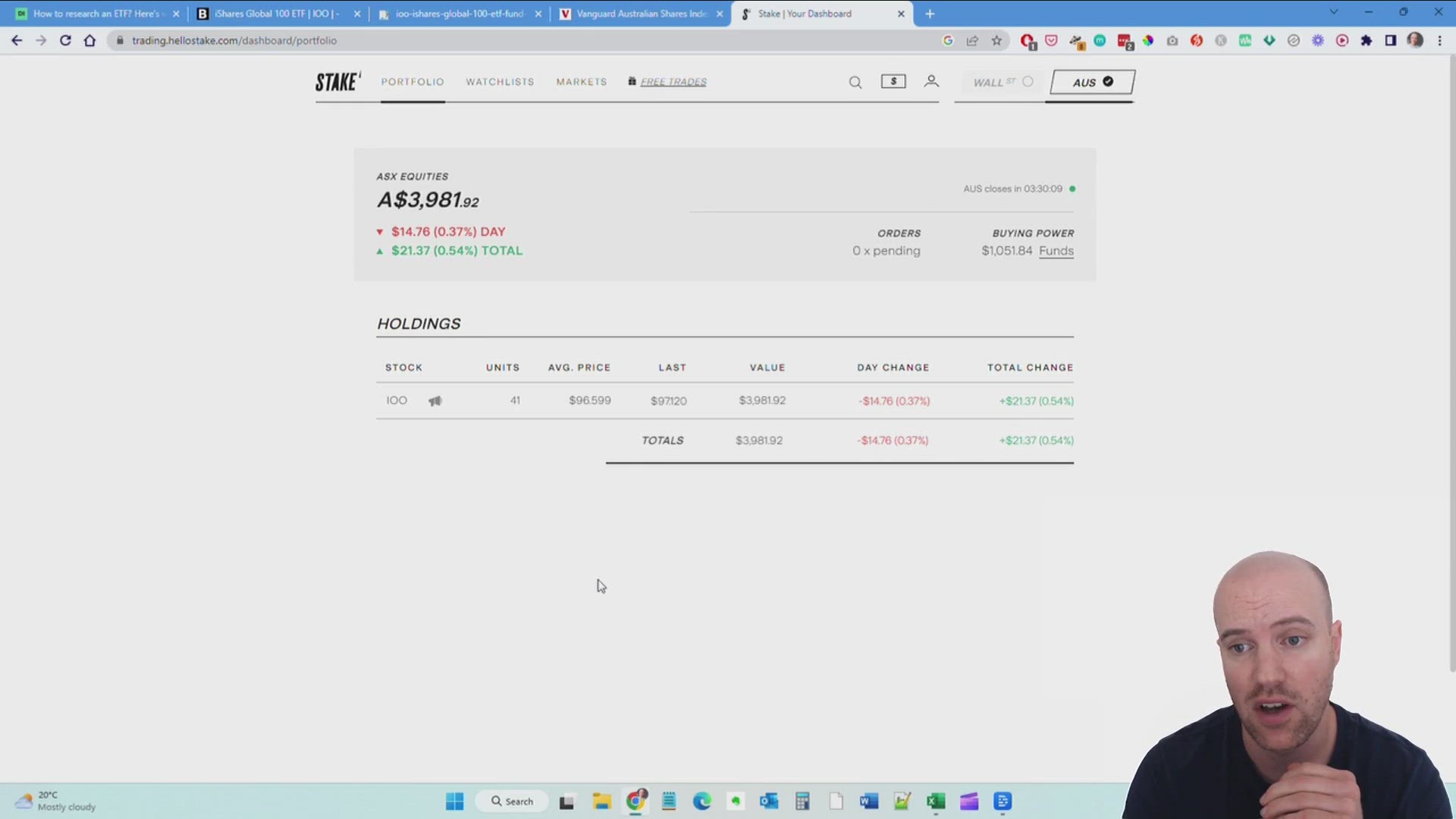Open File Explorer from the taskbar

pos(602,802)
